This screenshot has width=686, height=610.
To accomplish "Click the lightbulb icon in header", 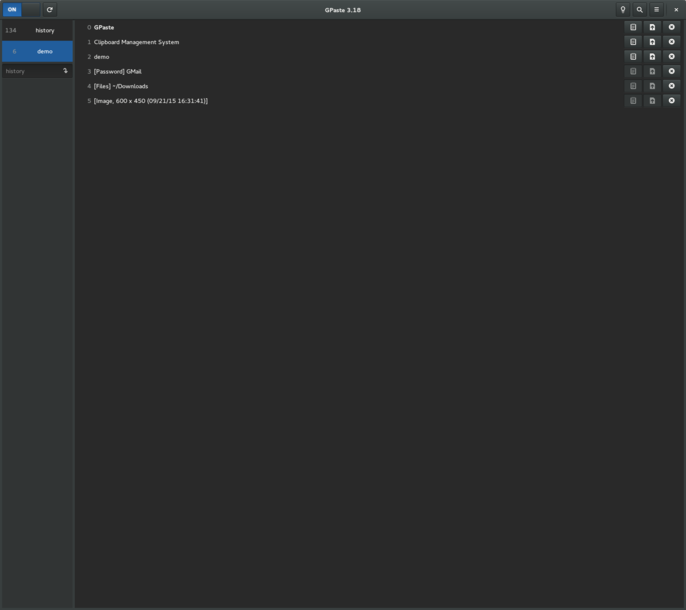I will (x=623, y=10).
